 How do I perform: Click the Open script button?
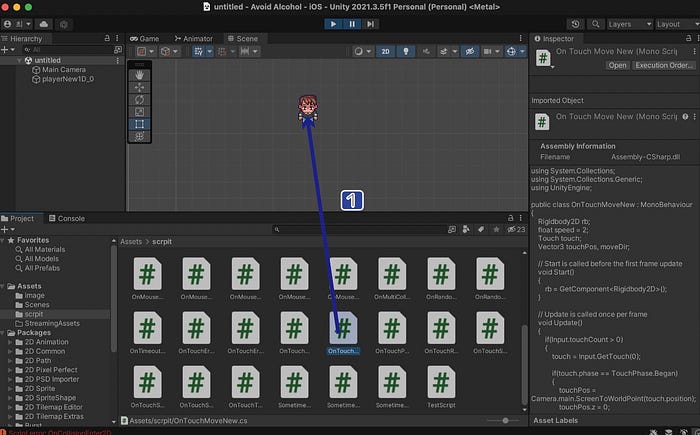[x=617, y=65]
